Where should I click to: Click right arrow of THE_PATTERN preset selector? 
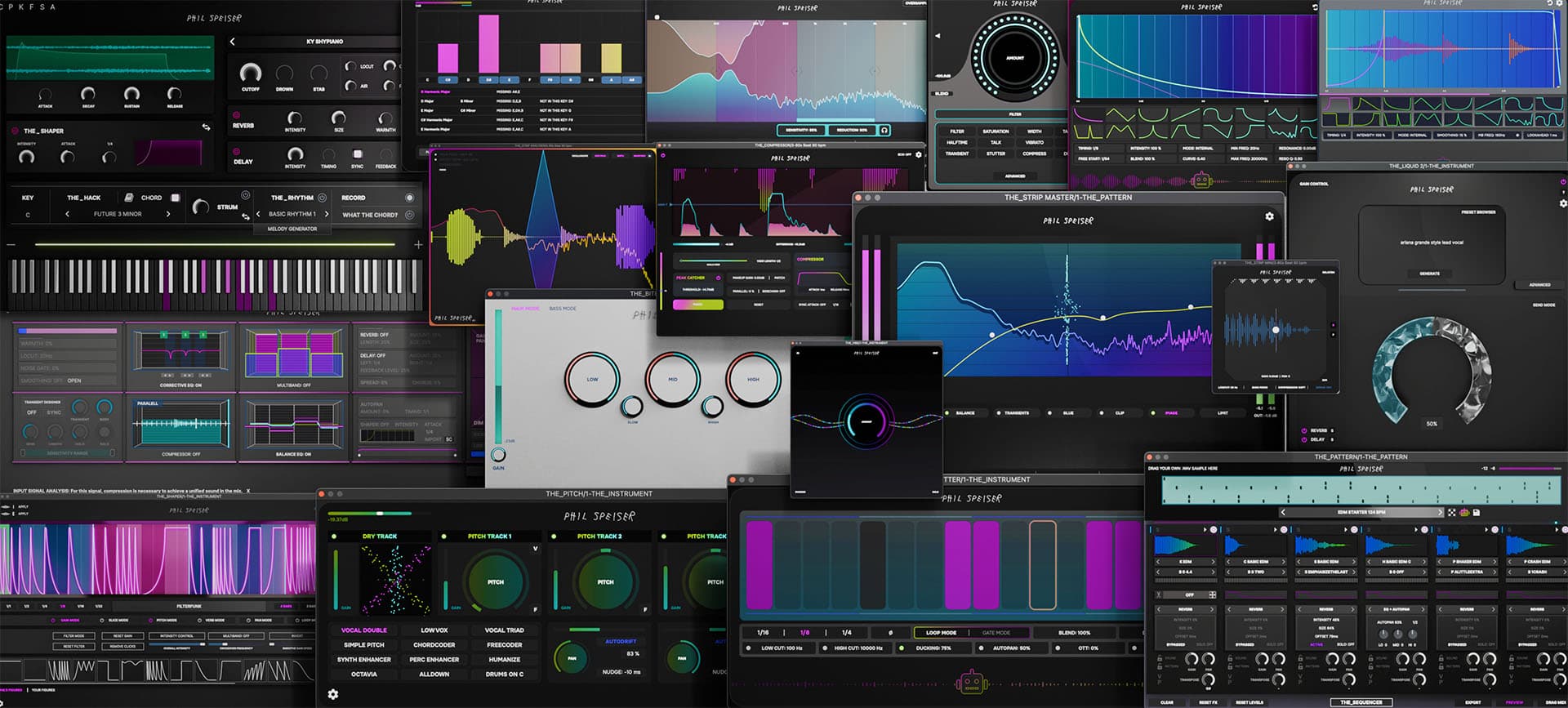(1440, 512)
